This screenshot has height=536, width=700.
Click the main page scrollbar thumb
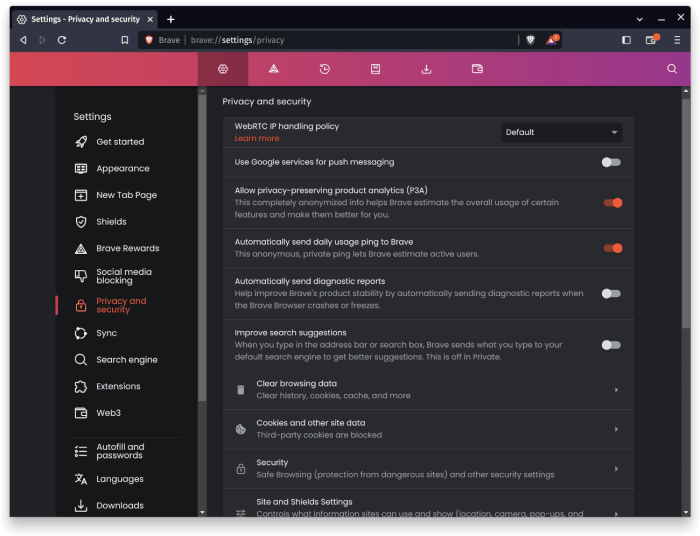686,214
